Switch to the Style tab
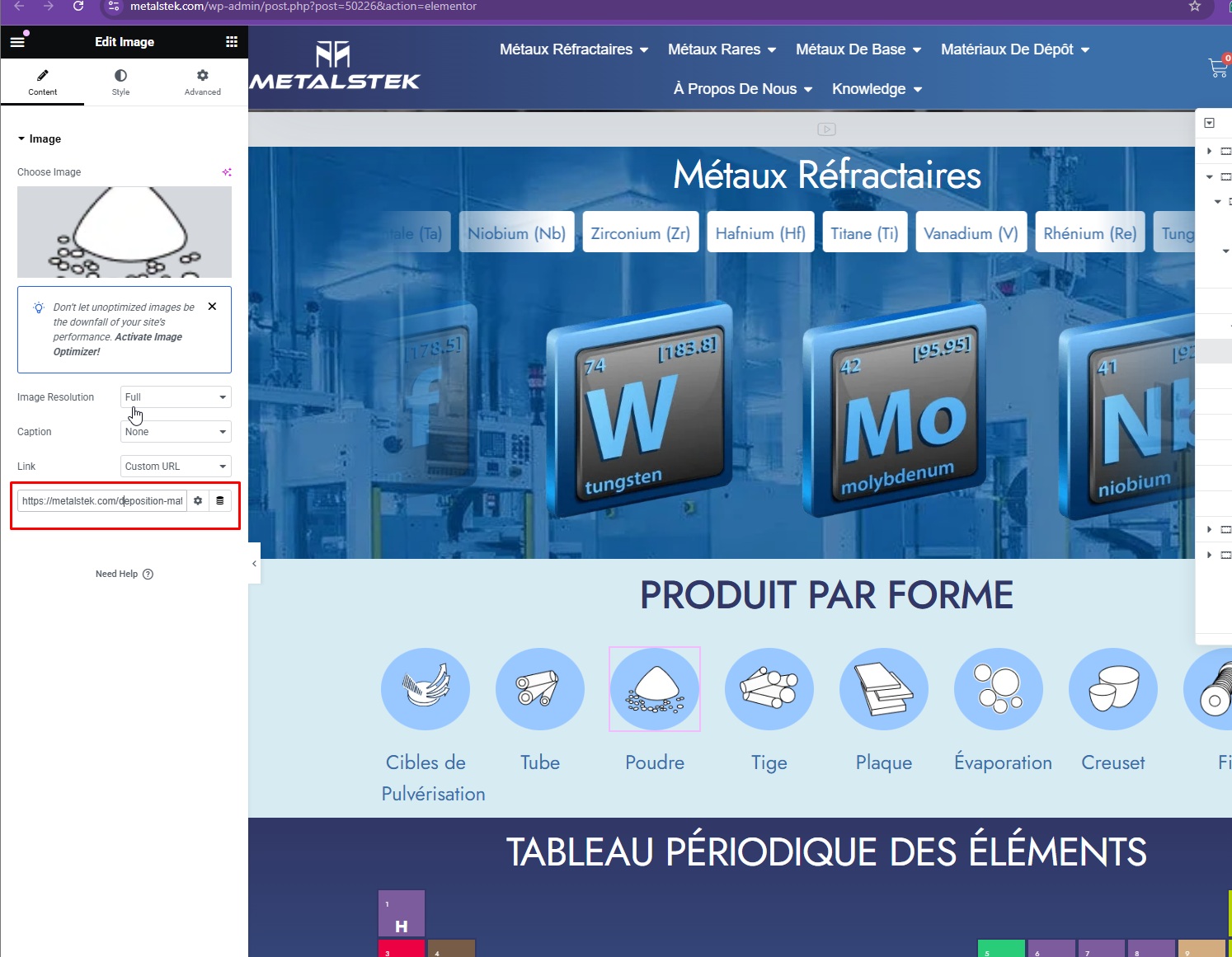Screen dimensions: 1232x957 pos(120,82)
